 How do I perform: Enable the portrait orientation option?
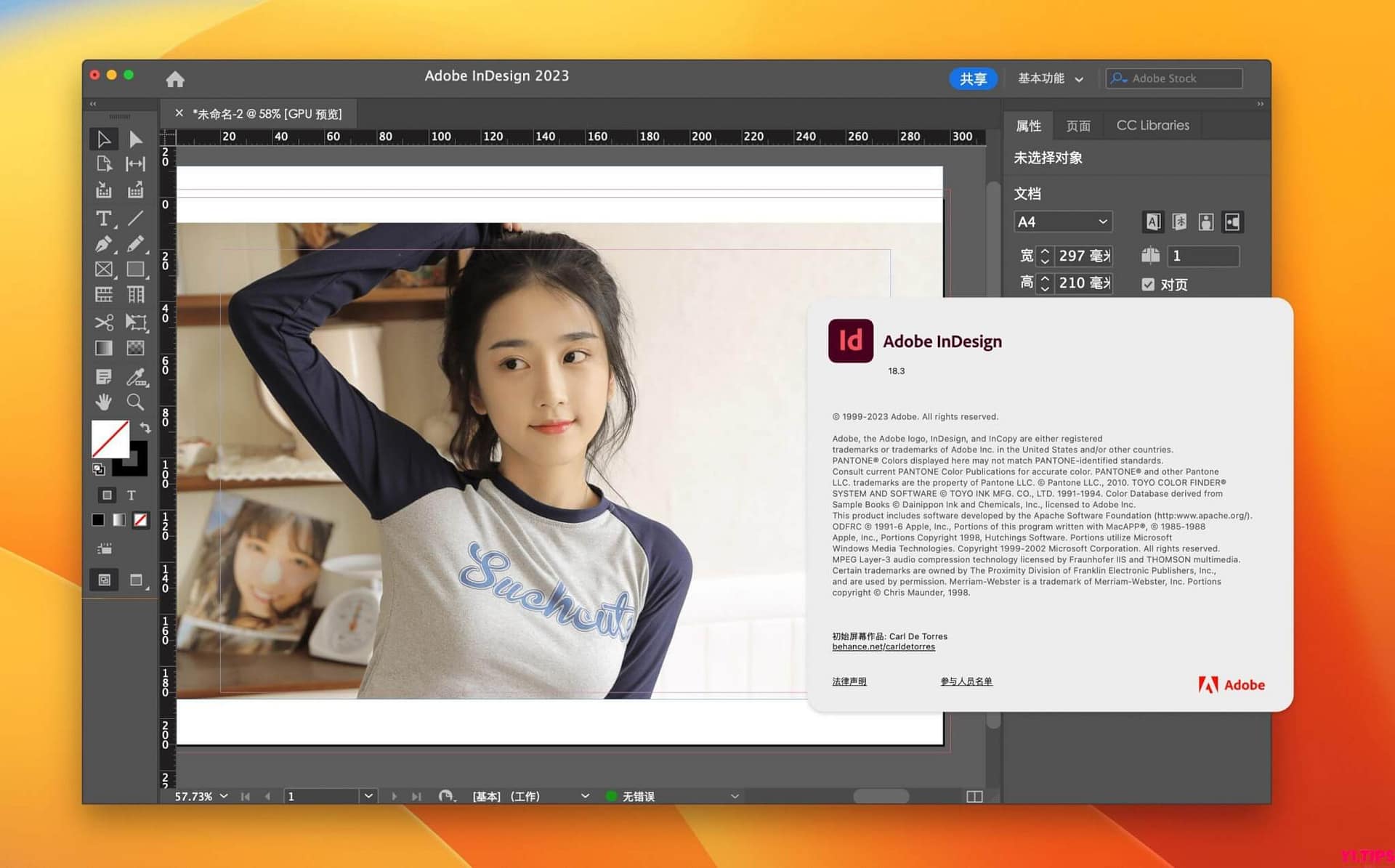(1206, 222)
